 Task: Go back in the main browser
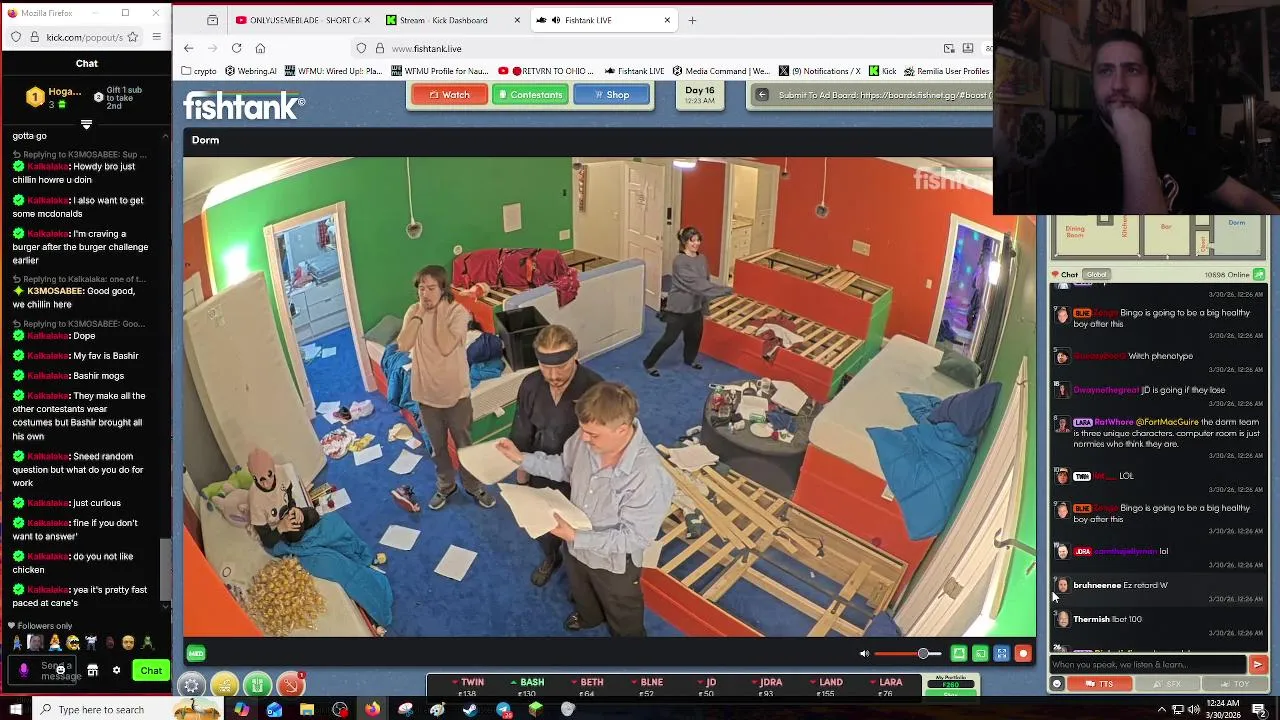[x=189, y=48]
